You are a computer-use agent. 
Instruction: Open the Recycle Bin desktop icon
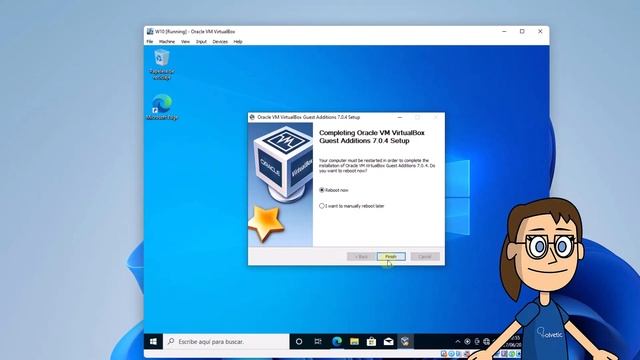[162, 64]
